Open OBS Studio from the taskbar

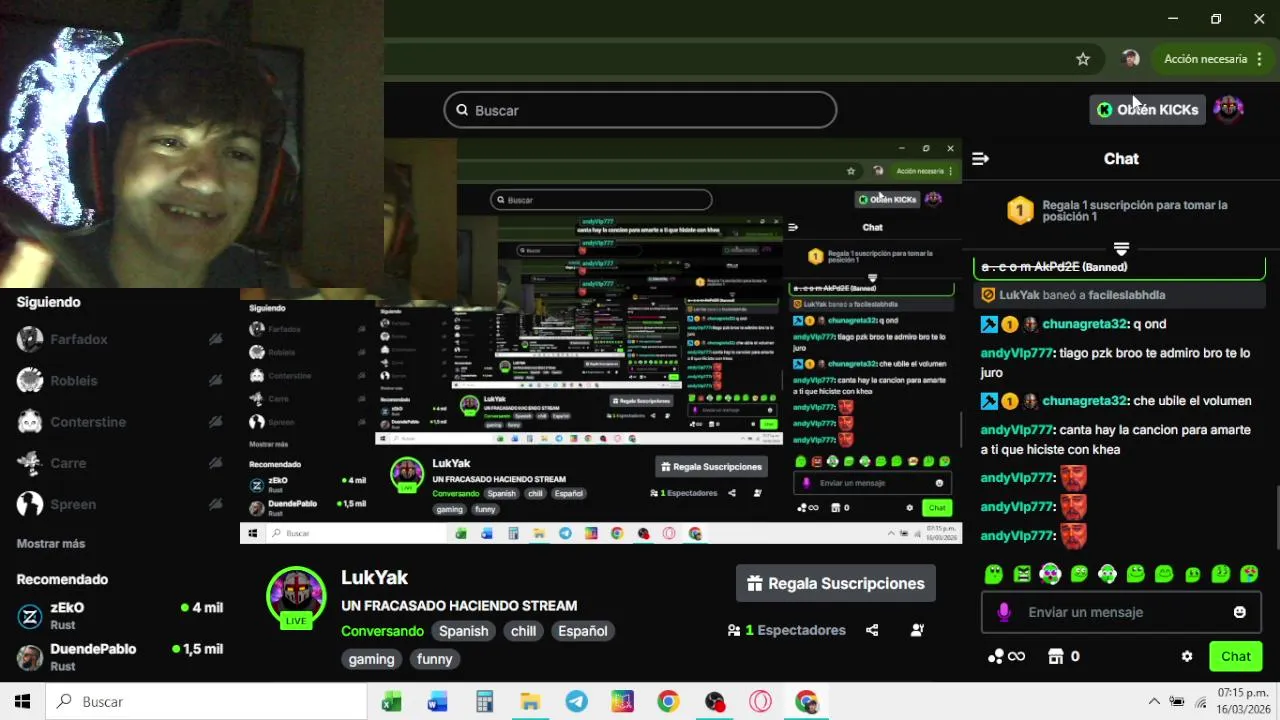click(x=715, y=702)
